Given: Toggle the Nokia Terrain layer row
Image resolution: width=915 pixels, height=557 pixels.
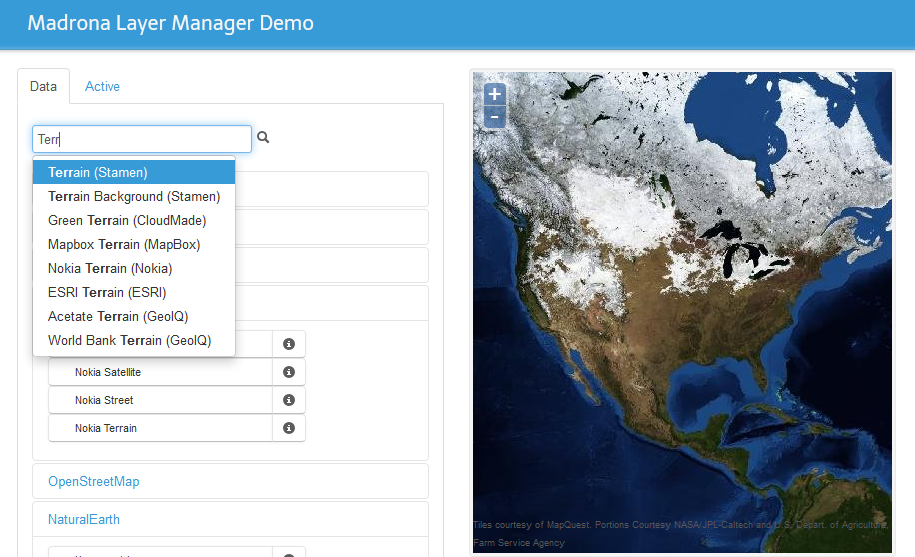Looking at the screenshot, I should [160, 428].
